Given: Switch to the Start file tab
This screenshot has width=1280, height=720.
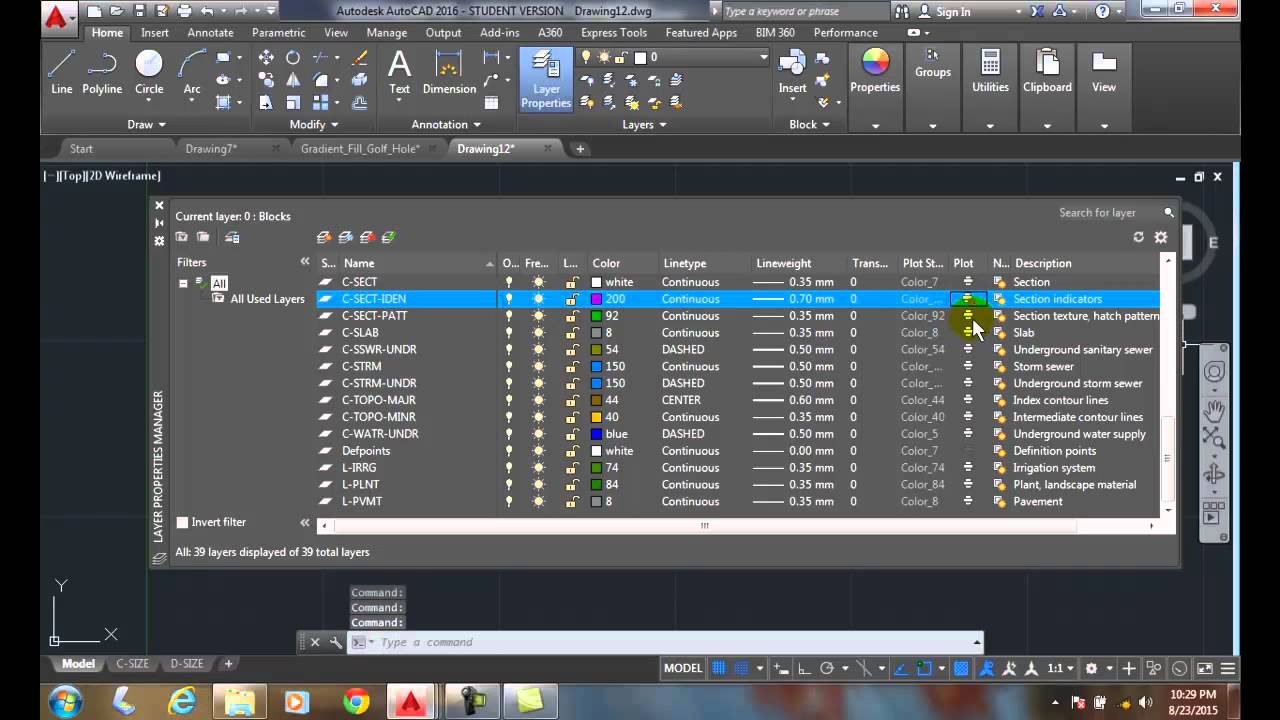Looking at the screenshot, I should (81, 148).
